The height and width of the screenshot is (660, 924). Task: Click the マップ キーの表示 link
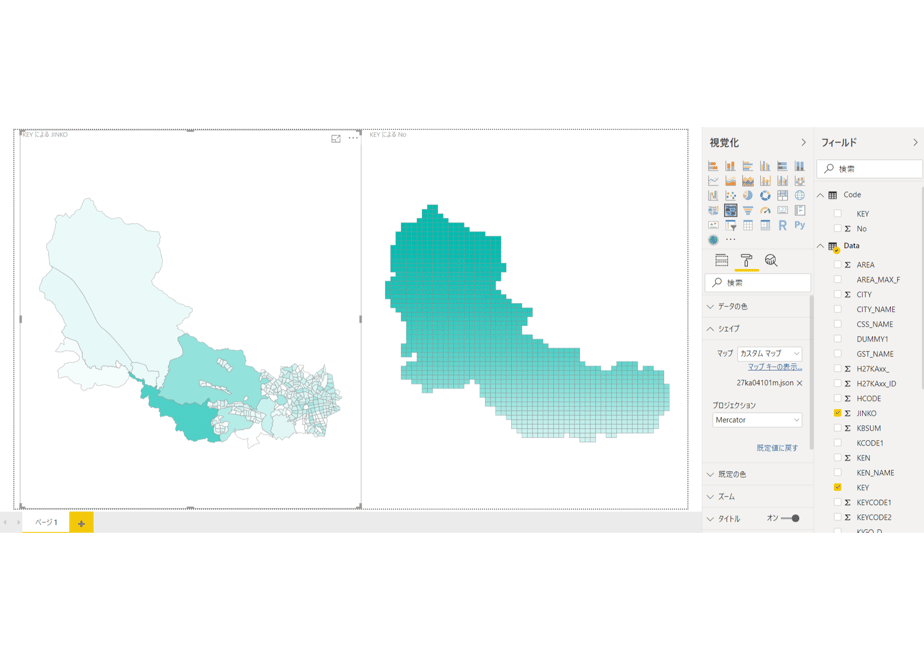point(775,367)
